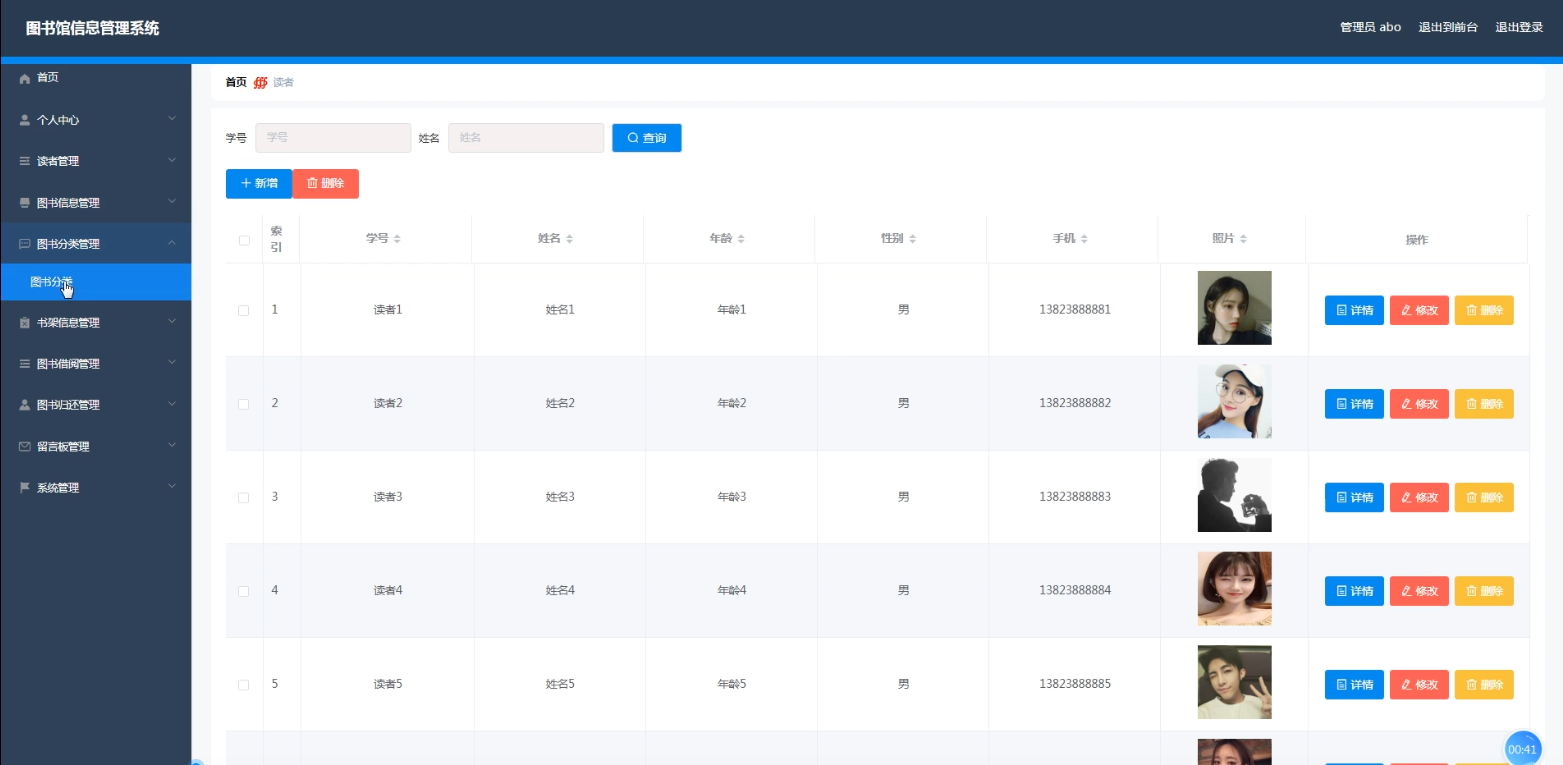1563x765 pixels.
Task: Open the 图书分类 submenu item
Action: (95, 282)
